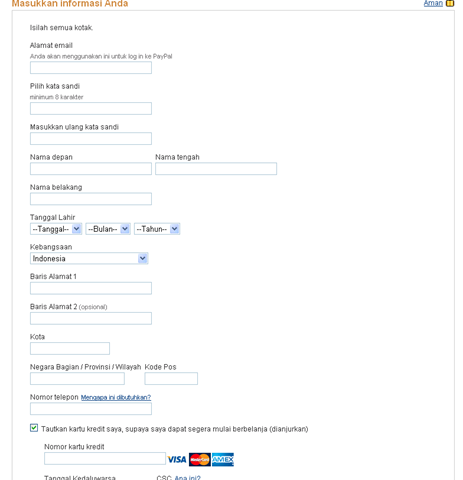Select the Masukkan ulang kata sandi field
Image resolution: width=463 pixels, height=480 pixels.
pyautogui.click(x=91, y=139)
